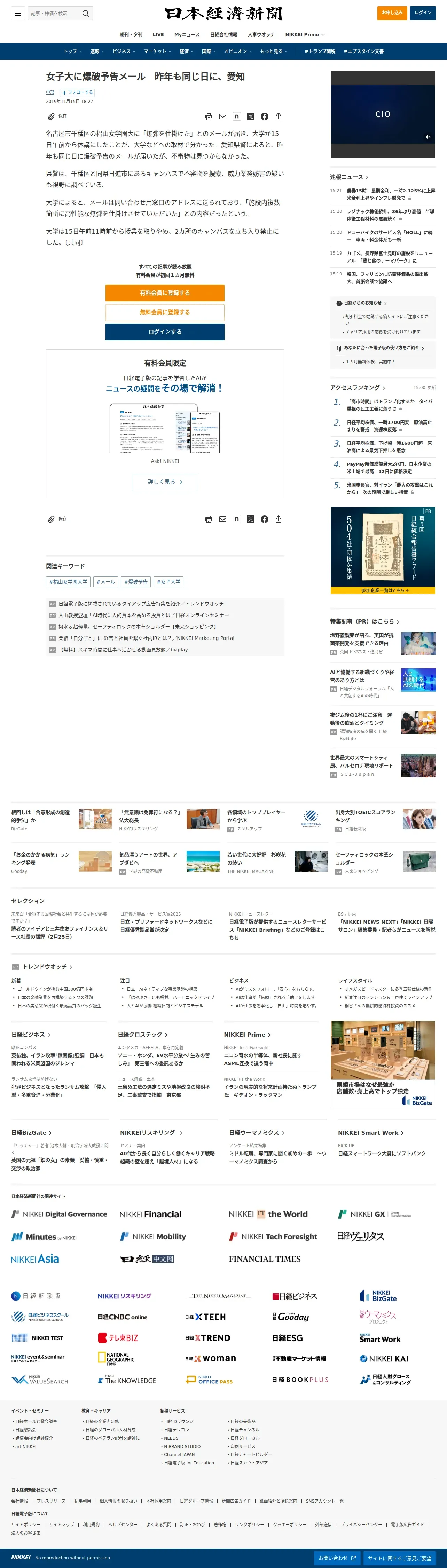Toggle フォローする for 中部 topic
Viewport: 447px width, 1568px height.
(x=77, y=93)
